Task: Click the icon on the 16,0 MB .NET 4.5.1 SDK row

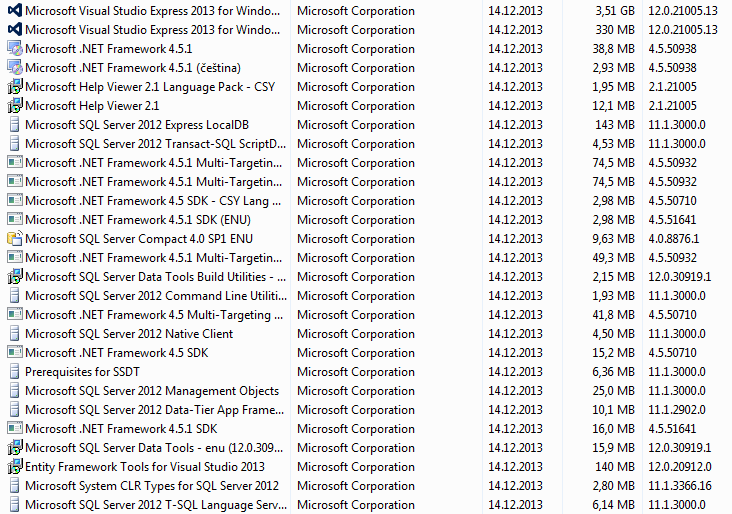Action: coord(14,429)
